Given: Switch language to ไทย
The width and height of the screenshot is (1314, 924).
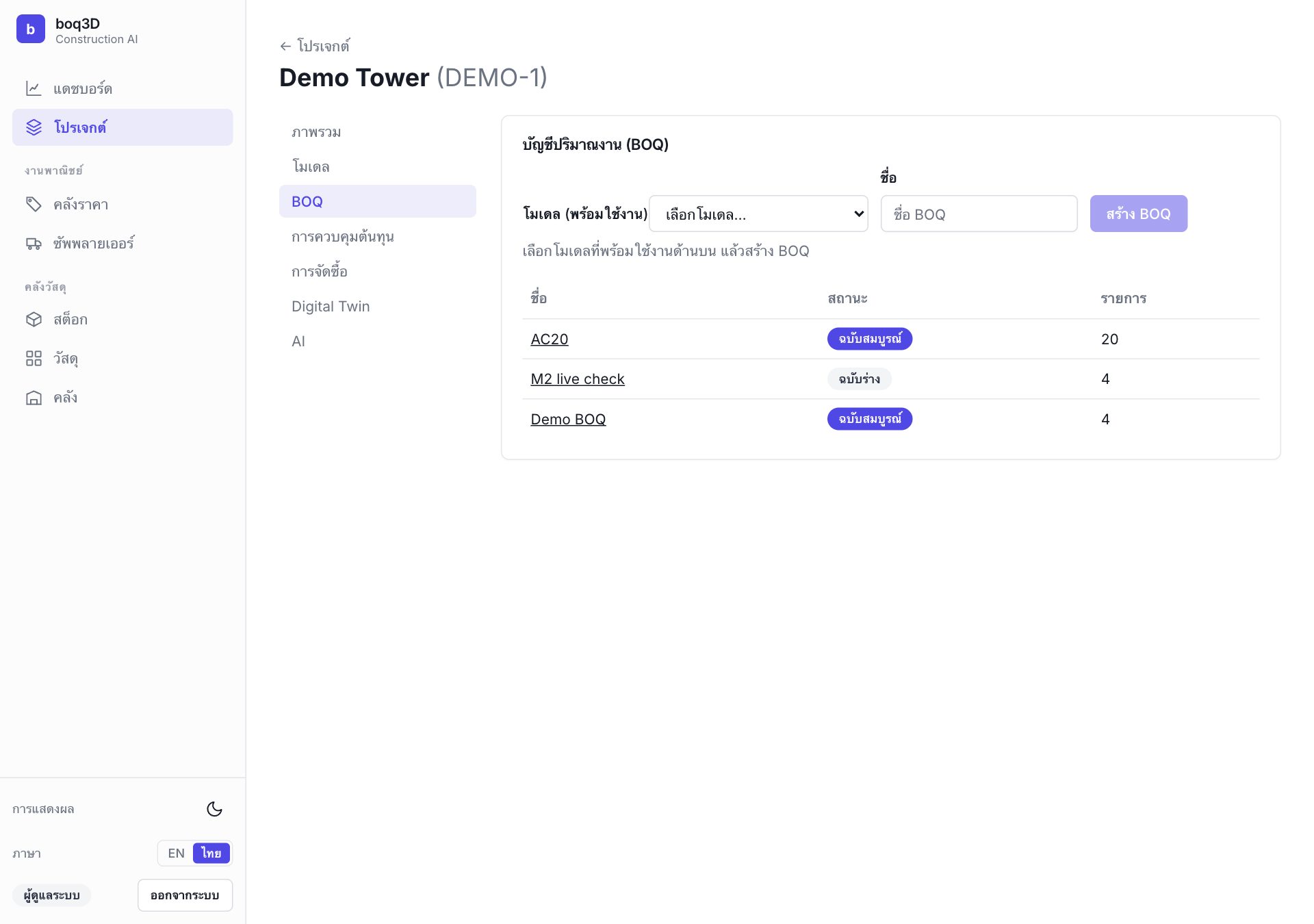Looking at the screenshot, I should 211,854.
